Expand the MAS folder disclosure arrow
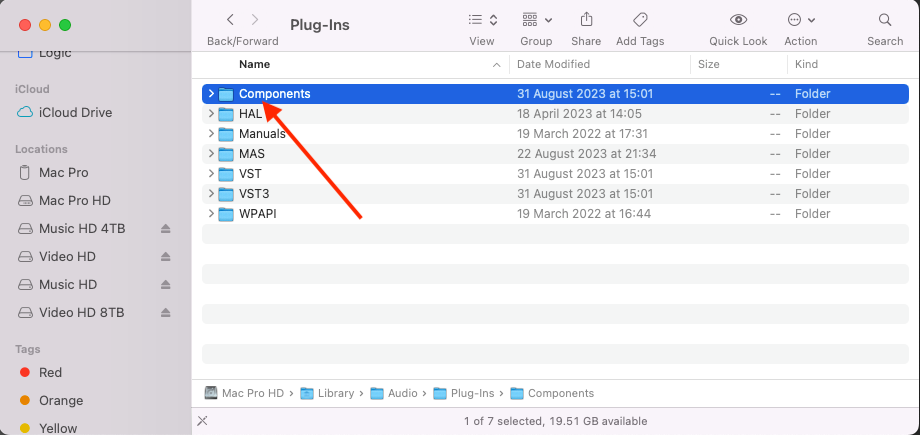This screenshot has width=920, height=435. pyautogui.click(x=211, y=154)
